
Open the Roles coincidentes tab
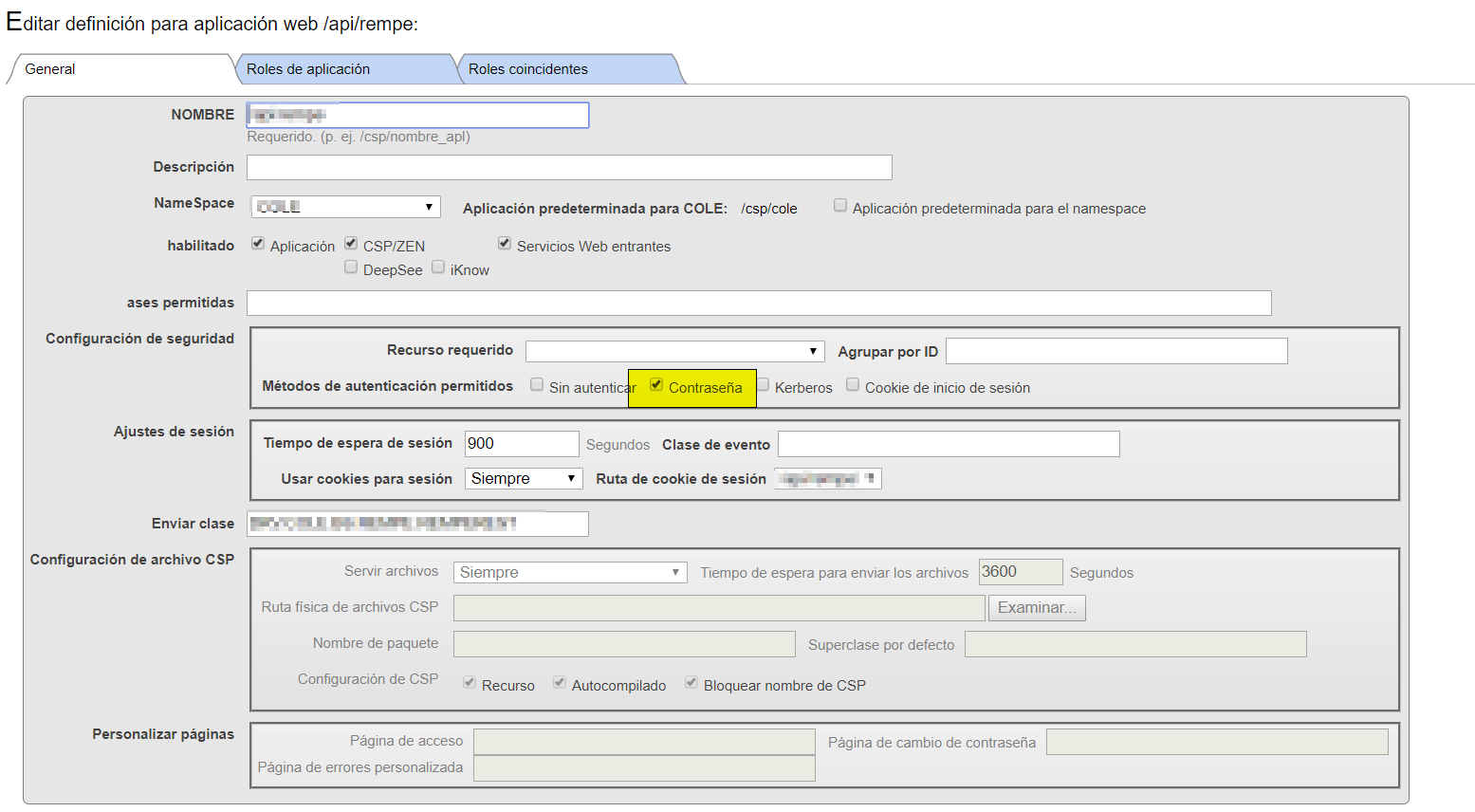click(528, 69)
